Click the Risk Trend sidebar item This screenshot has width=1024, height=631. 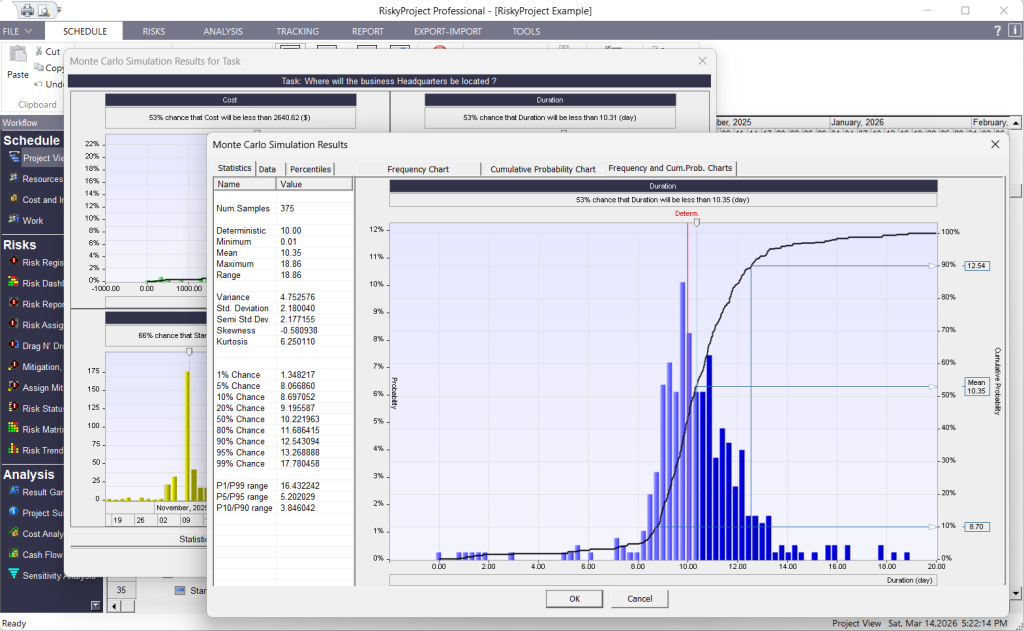14,450
